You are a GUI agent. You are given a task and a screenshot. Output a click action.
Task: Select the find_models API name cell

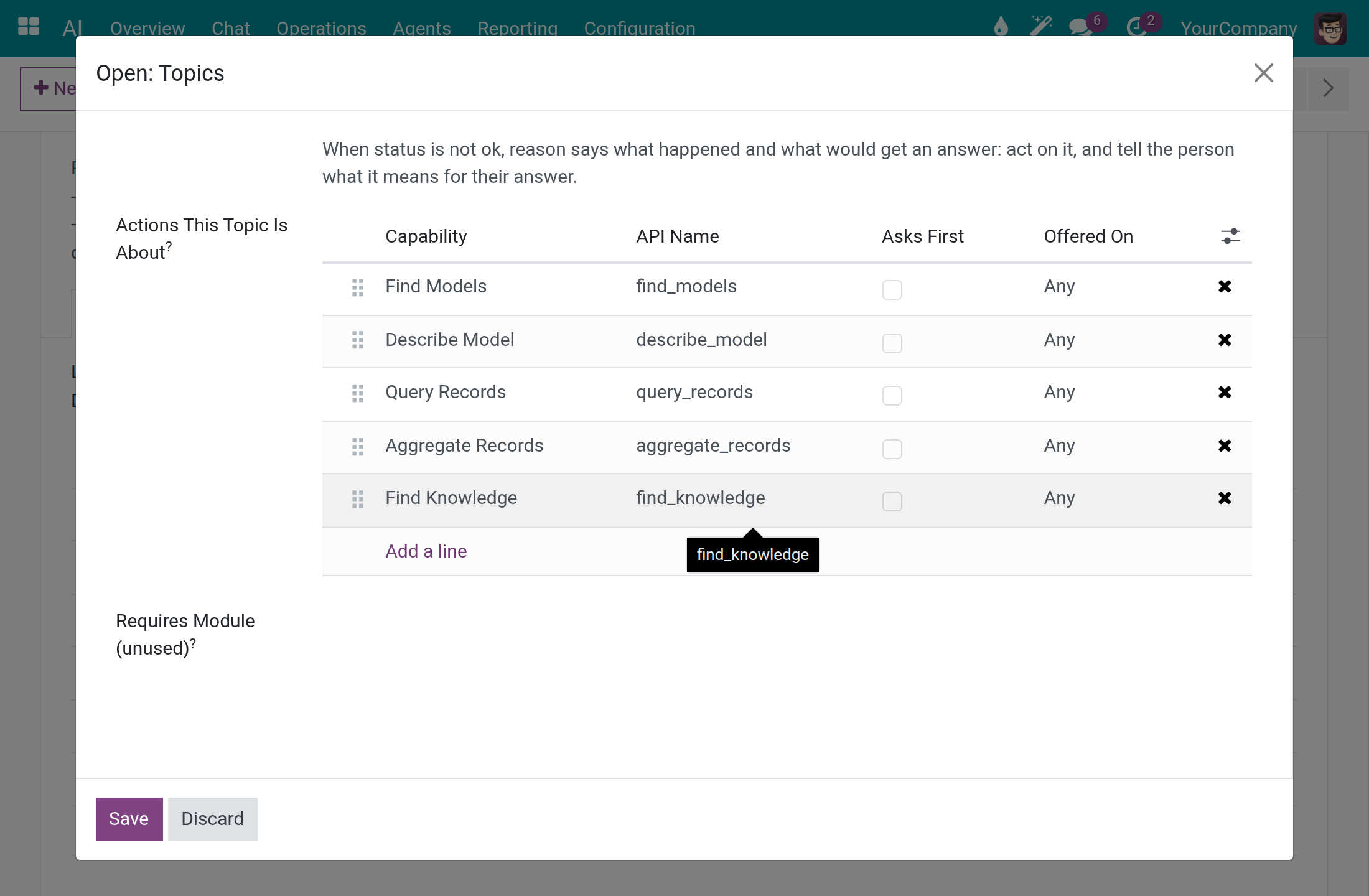tap(686, 287)
